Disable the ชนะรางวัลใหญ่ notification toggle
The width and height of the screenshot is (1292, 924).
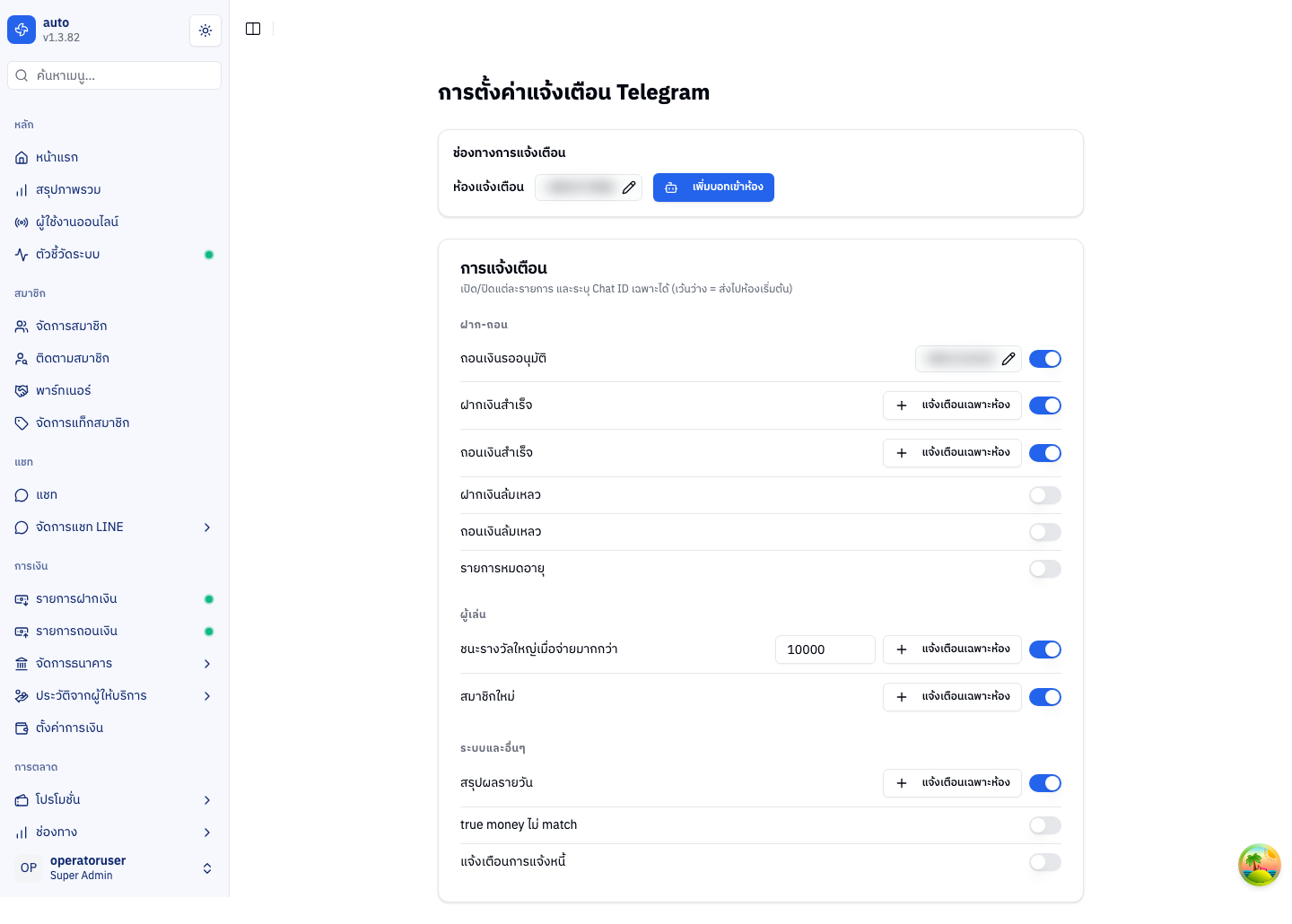coord(1045,649)
